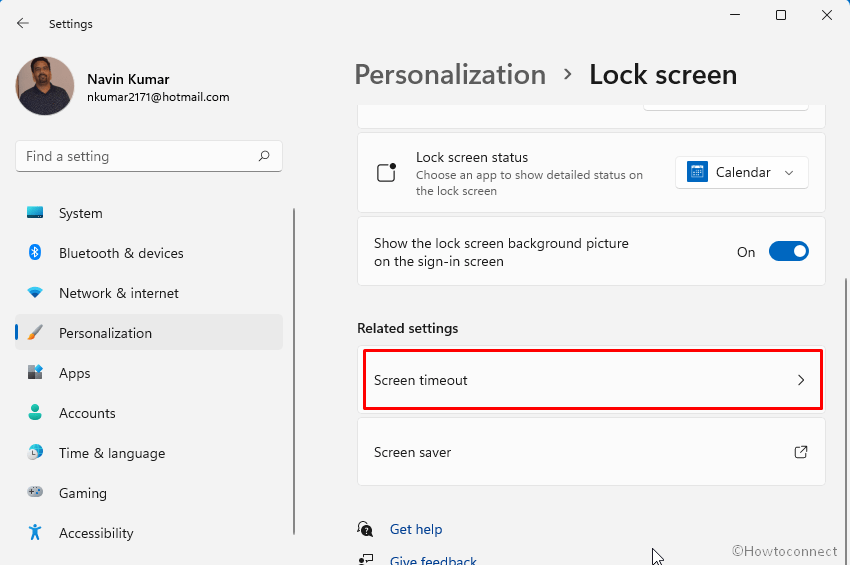
Task: Open Screen saver settings
Action: [591, 452]
